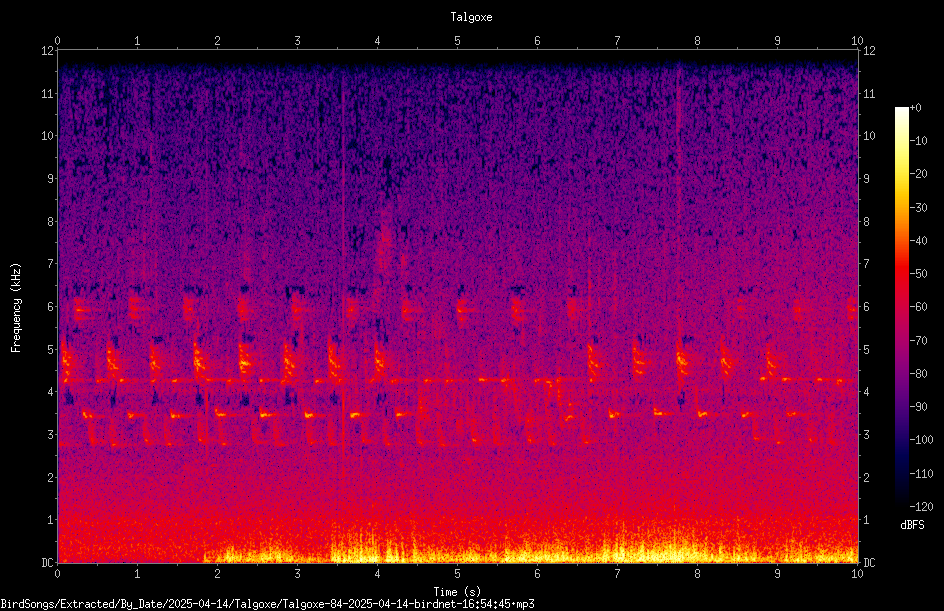Click the 12 kHz label on the left axis
944x611 pixels.
point(48,51)
